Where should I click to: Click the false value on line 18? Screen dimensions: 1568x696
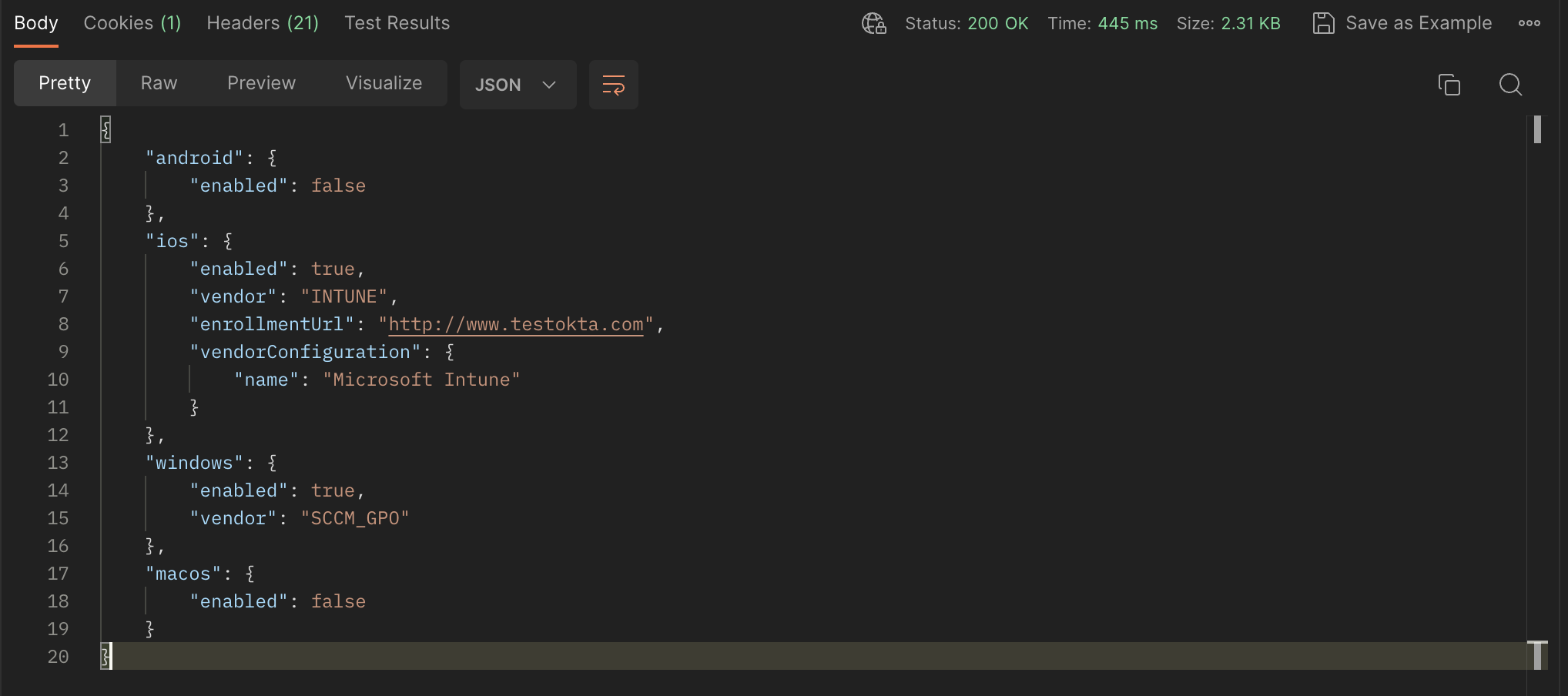tap(338, 601)
